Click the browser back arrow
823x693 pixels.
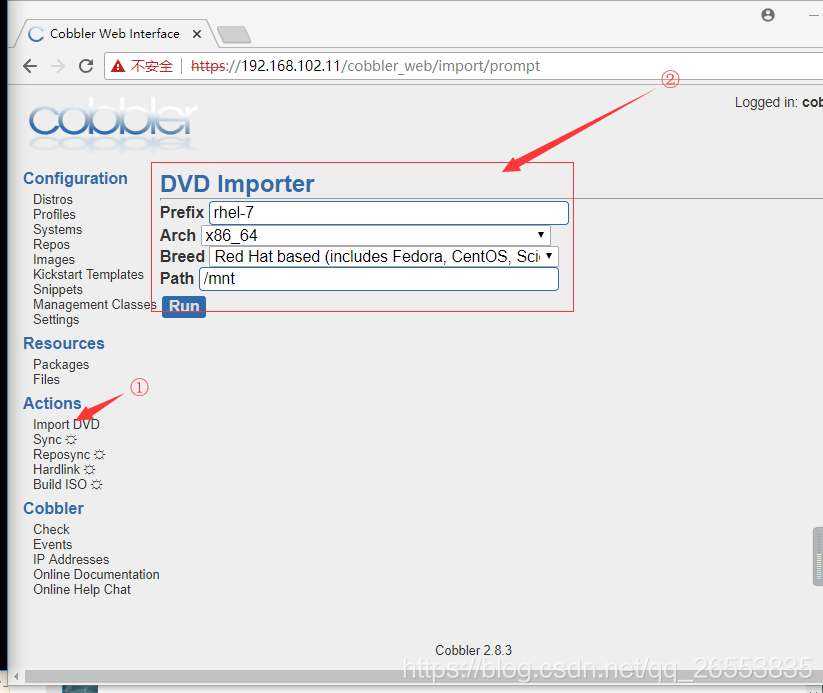(30, 66)
